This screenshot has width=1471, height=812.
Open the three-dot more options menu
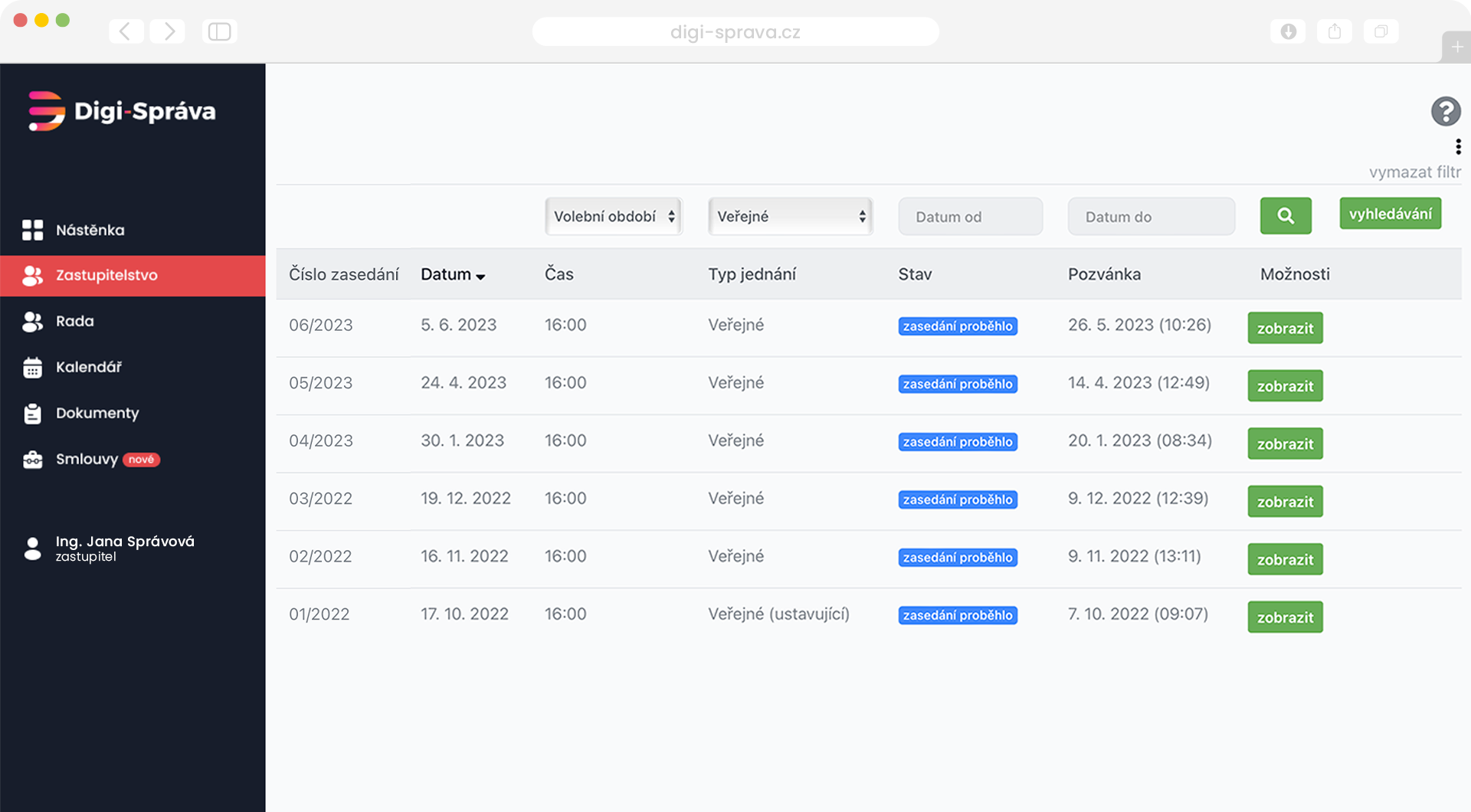click(1458, 146)
